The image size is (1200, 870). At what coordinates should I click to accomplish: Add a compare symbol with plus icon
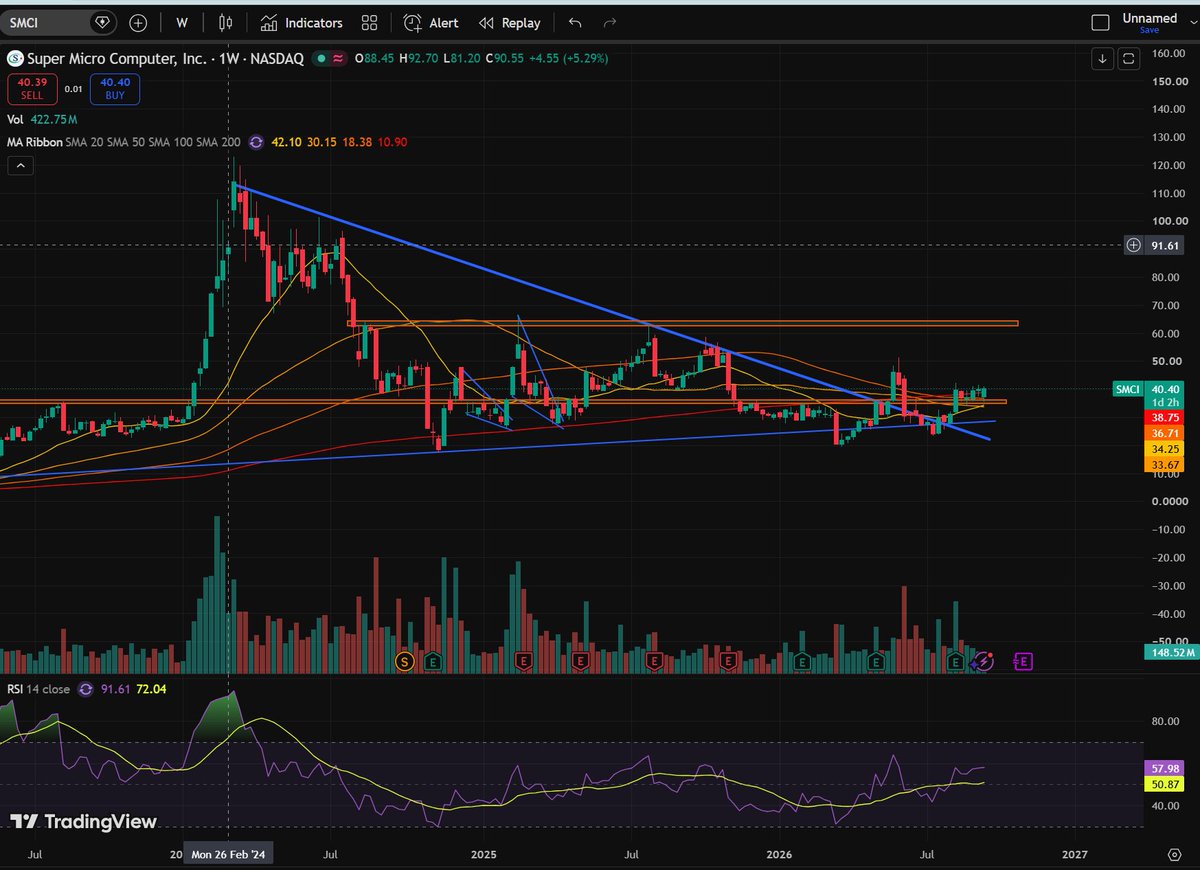138,22
